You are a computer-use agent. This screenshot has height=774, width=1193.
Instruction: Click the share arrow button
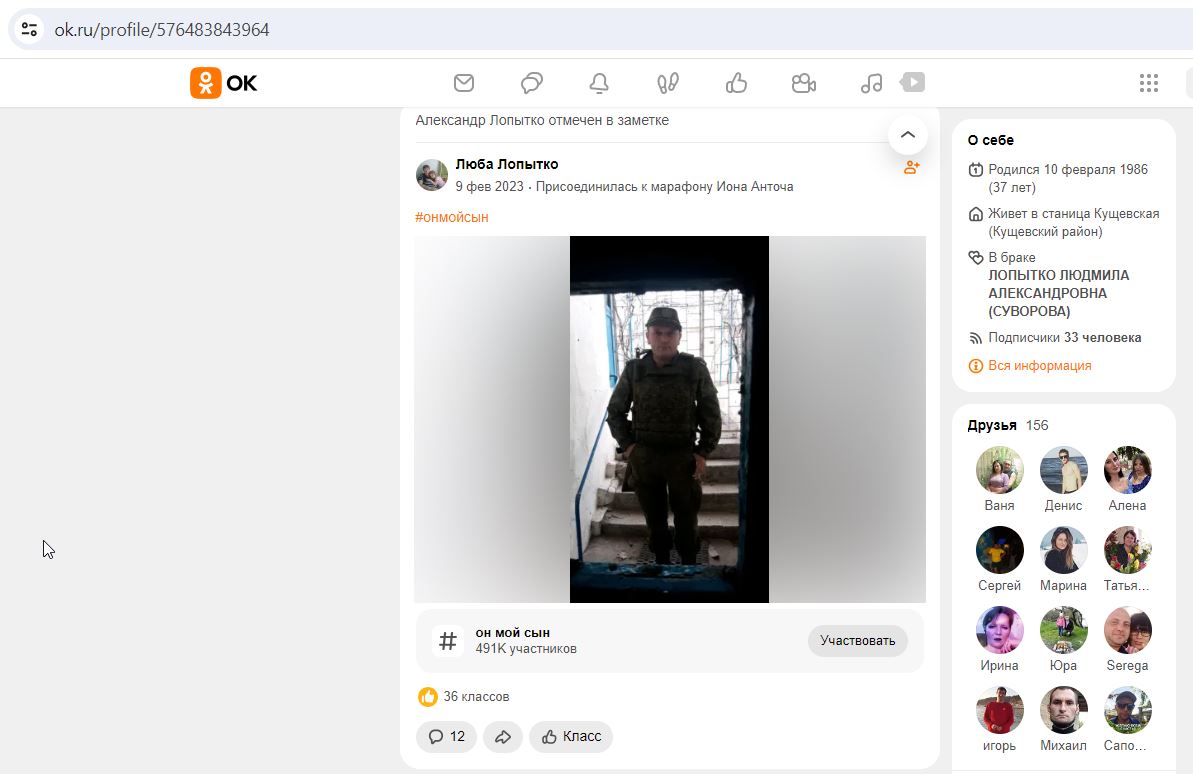click(x=503, y=737)
